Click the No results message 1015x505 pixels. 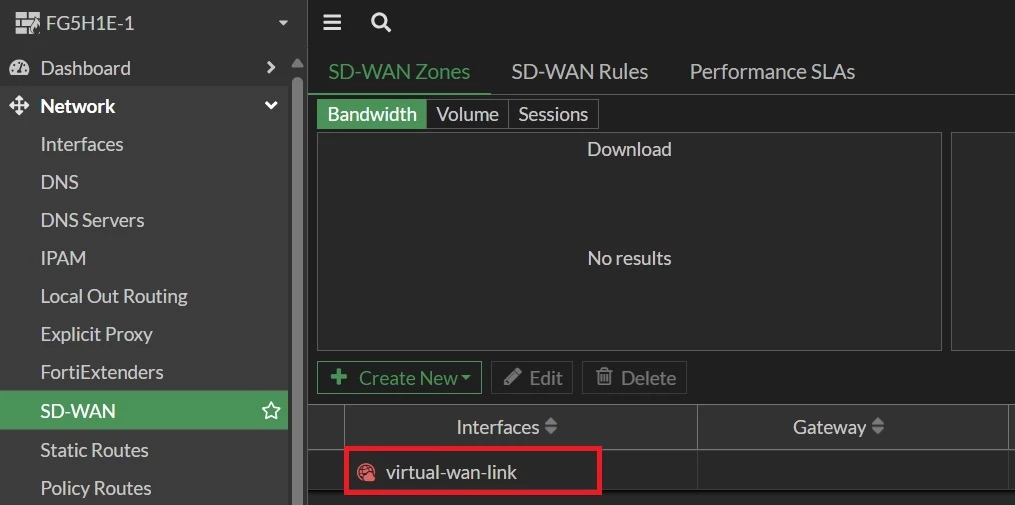click(x=629, y=258)
